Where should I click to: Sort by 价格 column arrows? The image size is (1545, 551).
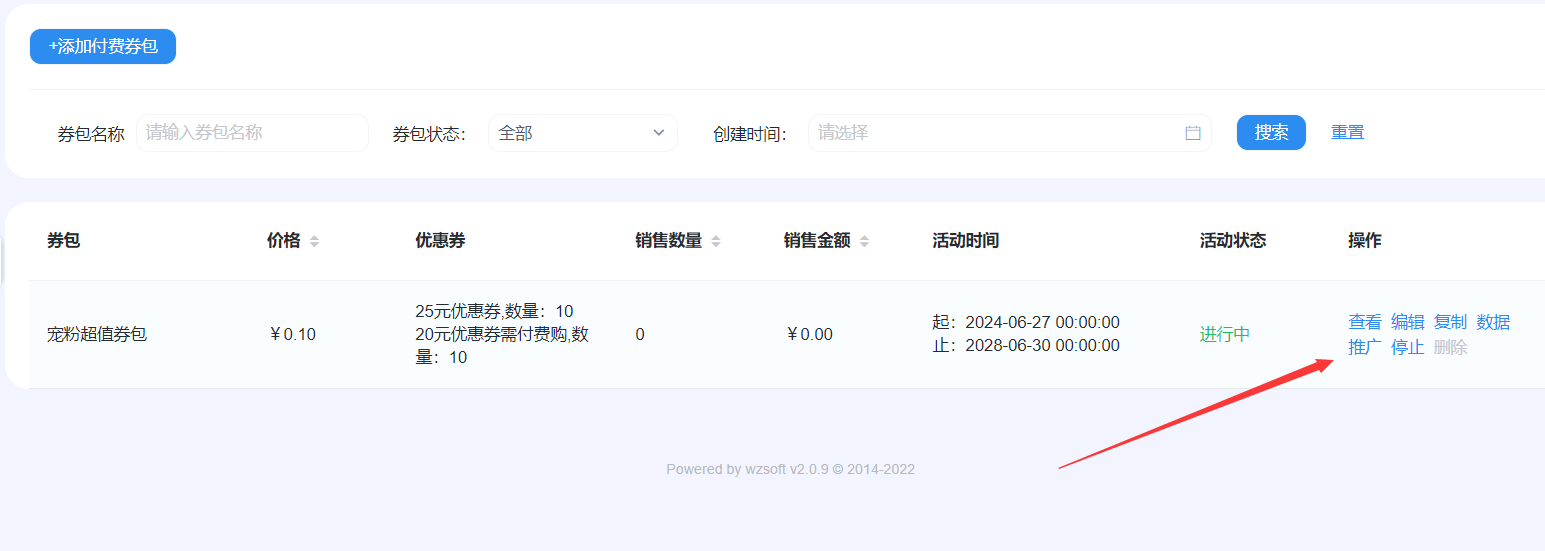tap(314, 241)
